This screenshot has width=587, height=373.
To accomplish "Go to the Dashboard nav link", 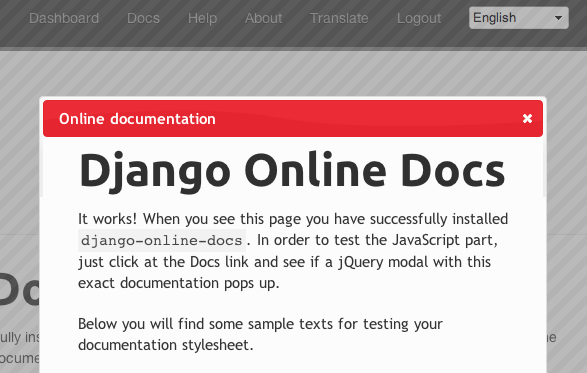I will 64,18.
